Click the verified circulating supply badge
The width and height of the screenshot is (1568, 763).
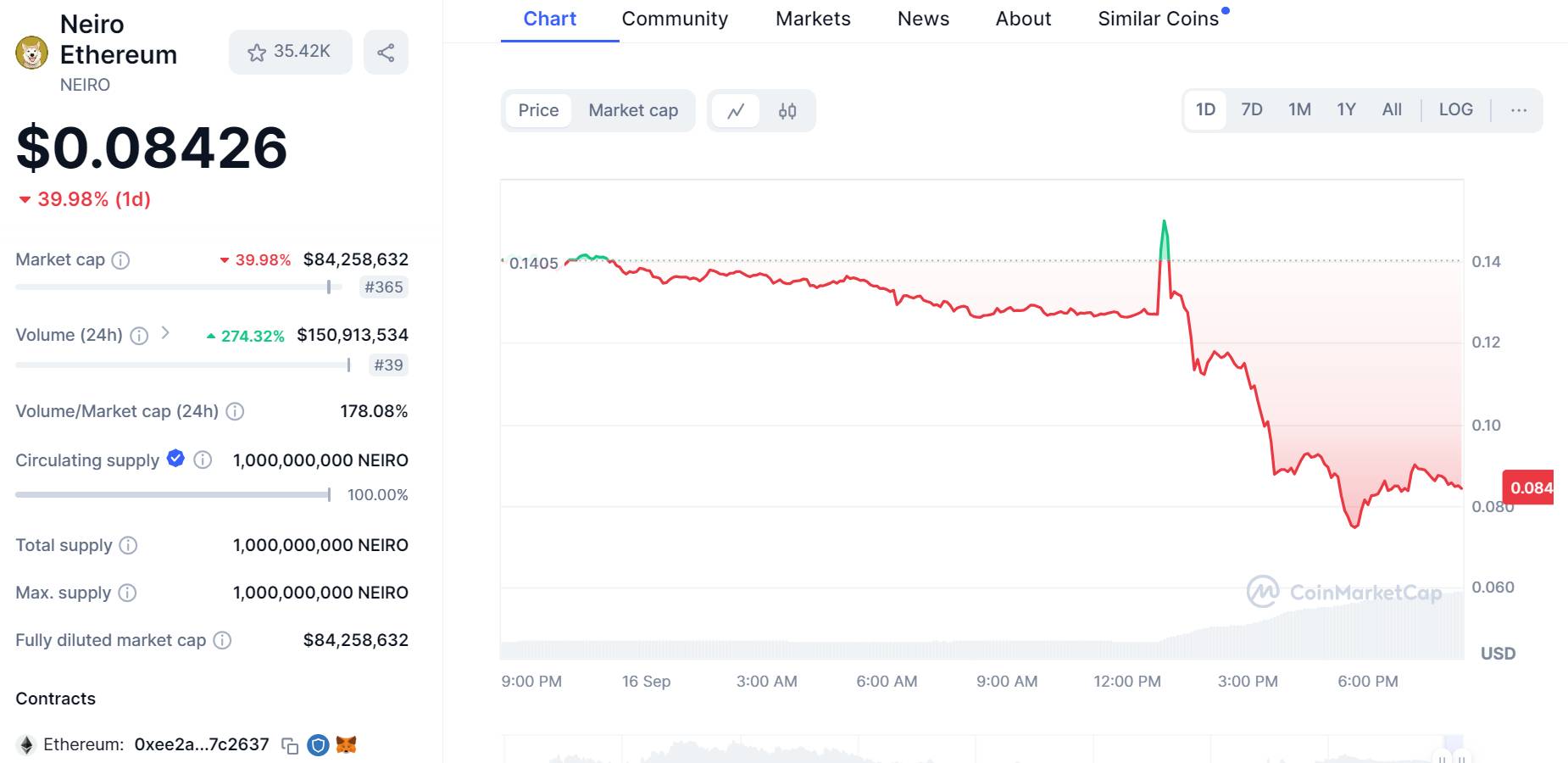coord(175,459)
